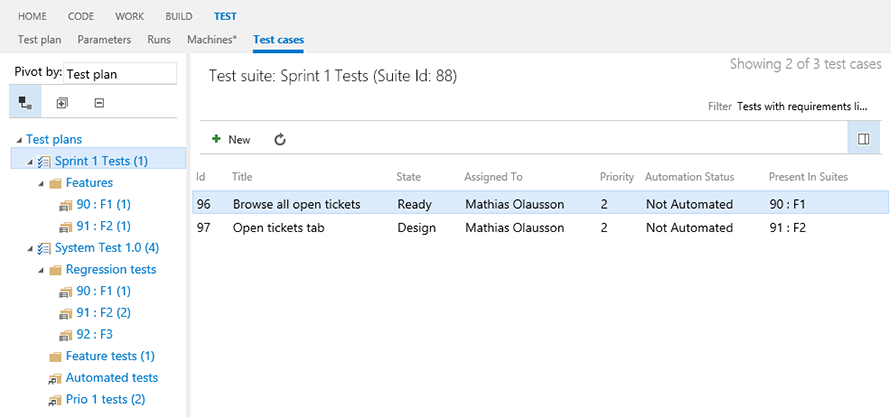891x417 pixels.
Task: Open the WORK hub
Action: click(130, 16)
